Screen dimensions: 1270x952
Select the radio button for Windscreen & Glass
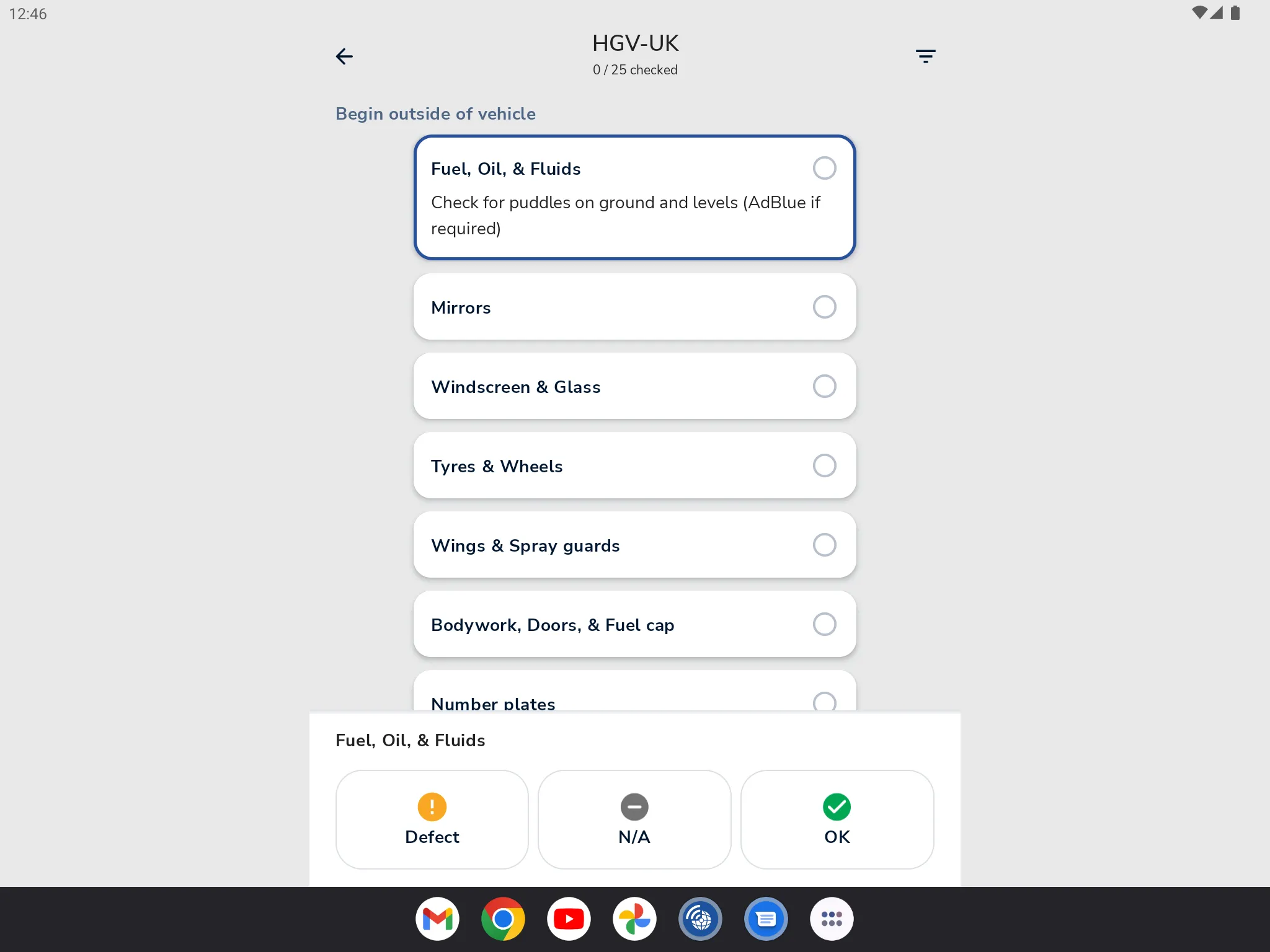824,386
